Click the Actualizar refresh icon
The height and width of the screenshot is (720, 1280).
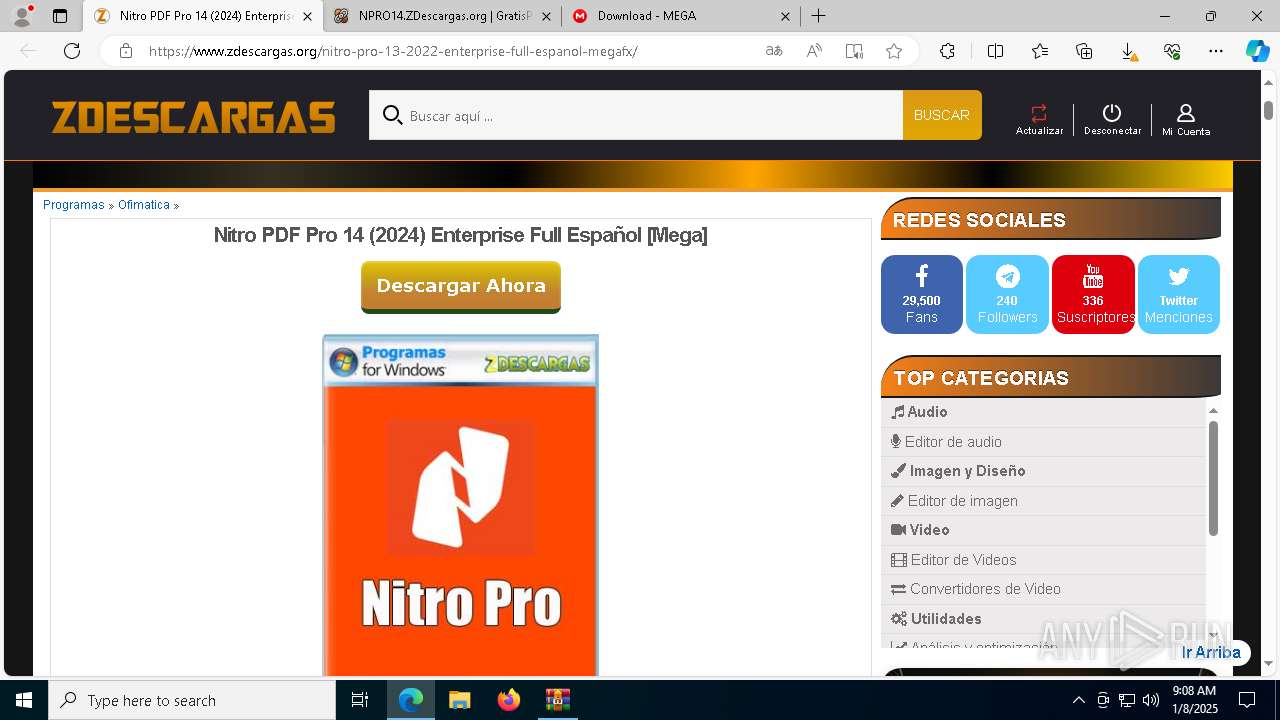pyautogui.click(x=1039, y=113)
